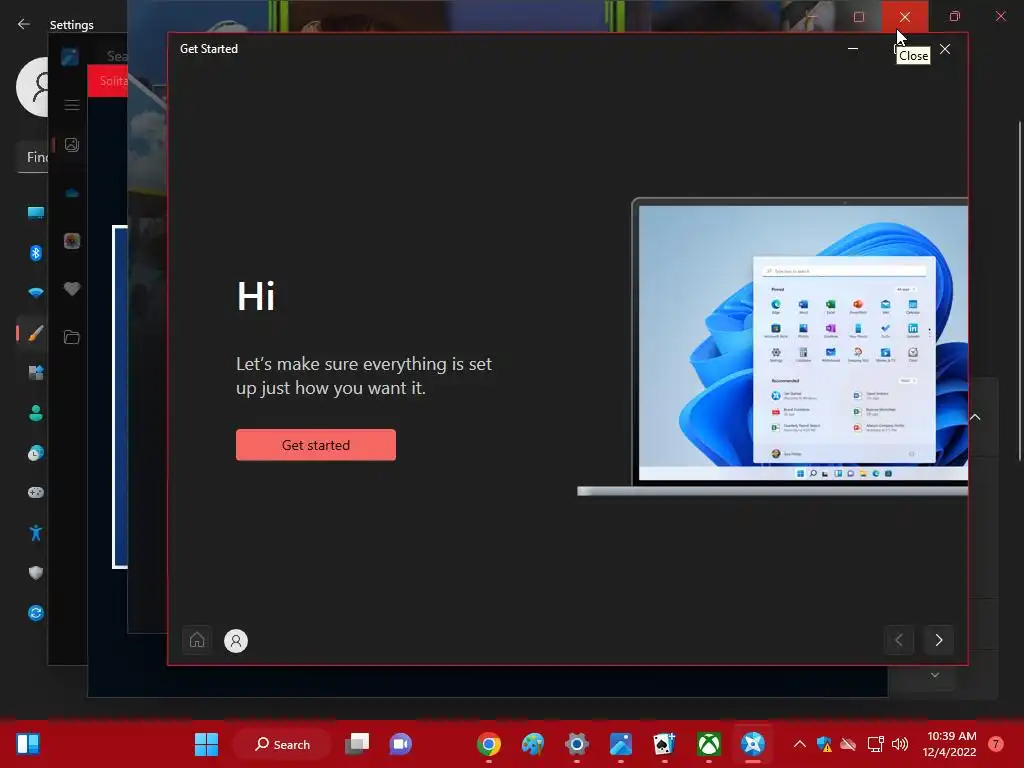The height and width of the screenshot is (768, 1024).
Task: Click the Get started button
Action: pos(315,445)
